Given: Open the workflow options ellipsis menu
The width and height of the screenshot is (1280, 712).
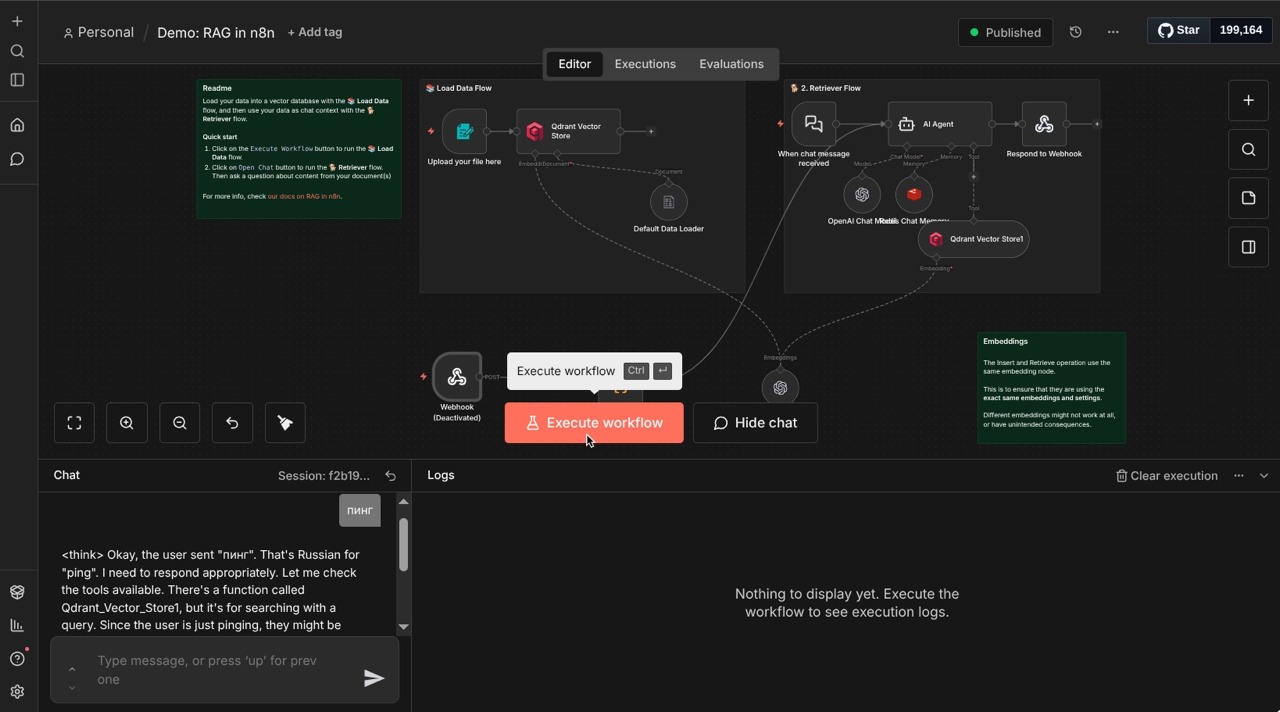Looking at the screenshot, I should (1113, 32).
